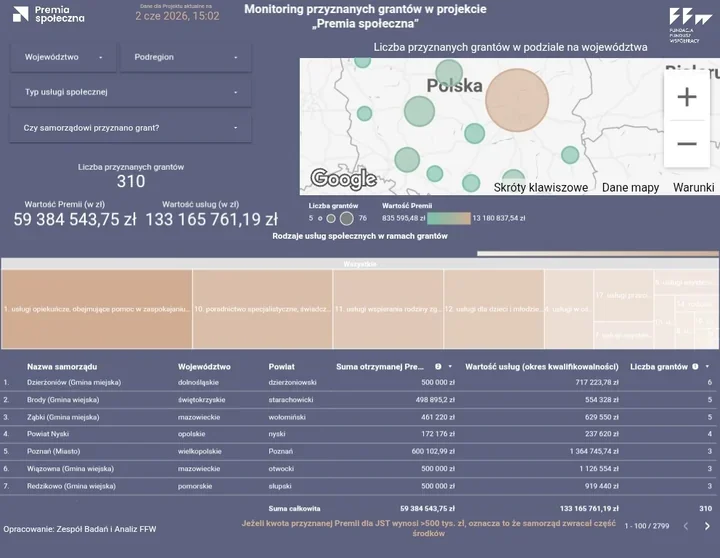Click value 1 364 745,74 zł

594,451
